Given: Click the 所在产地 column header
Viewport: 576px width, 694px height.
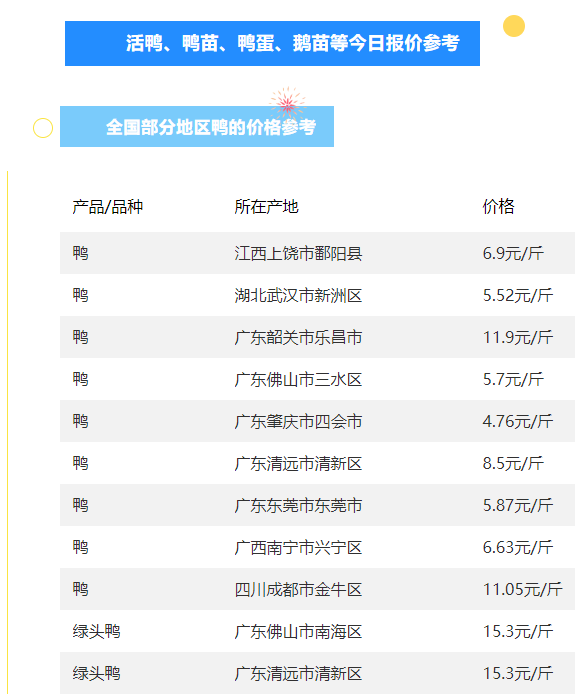Looking at the screenshot, I should pyautogui.click(x=266, y=207).
